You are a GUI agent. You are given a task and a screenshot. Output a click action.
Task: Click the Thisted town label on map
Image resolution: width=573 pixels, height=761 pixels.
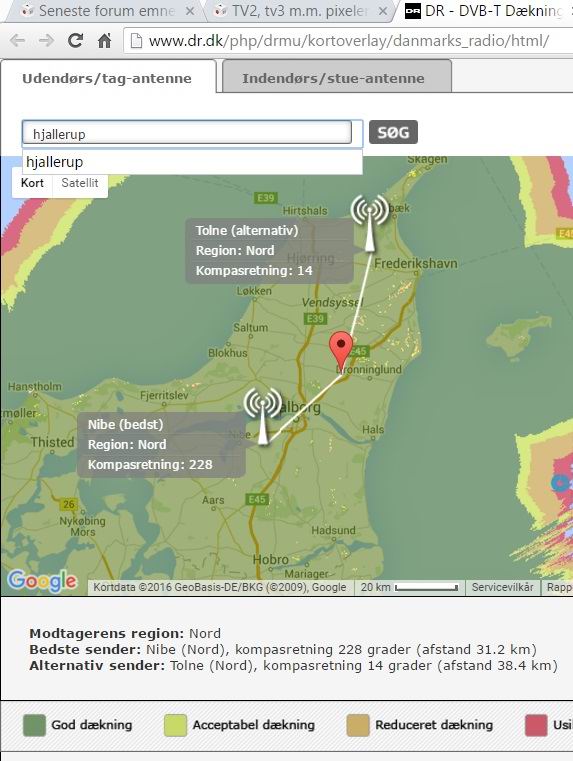point(52,442)
